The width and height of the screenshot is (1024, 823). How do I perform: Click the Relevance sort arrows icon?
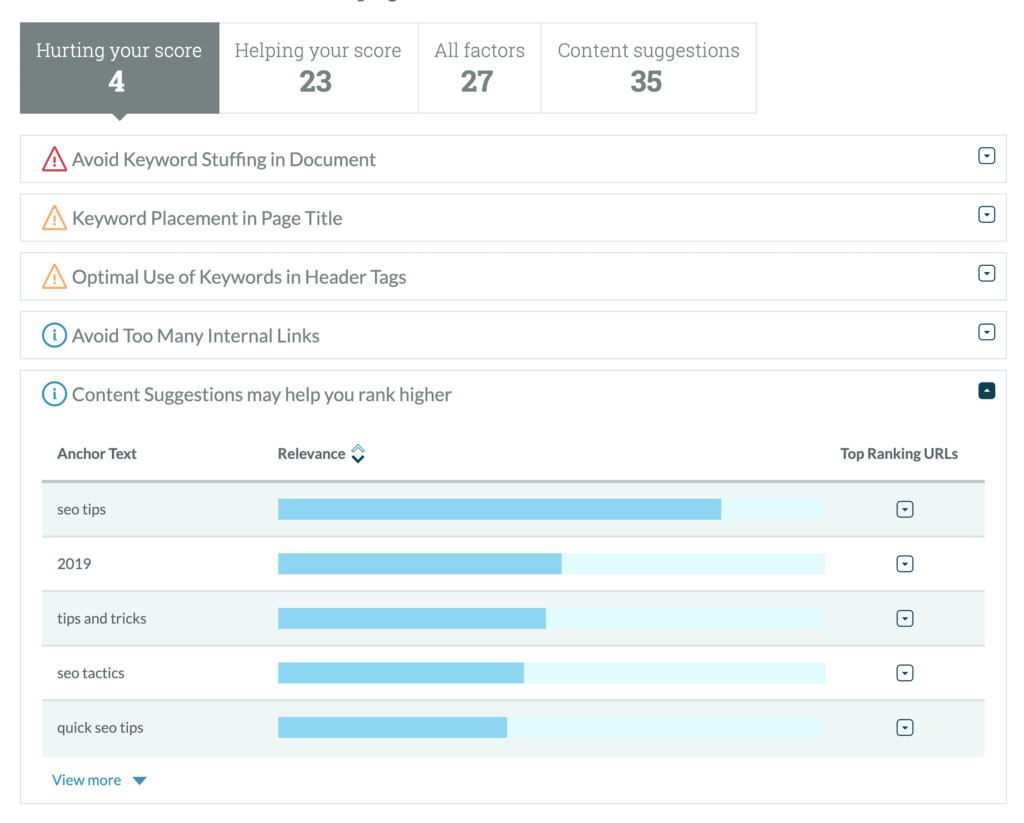coord(358,454)
